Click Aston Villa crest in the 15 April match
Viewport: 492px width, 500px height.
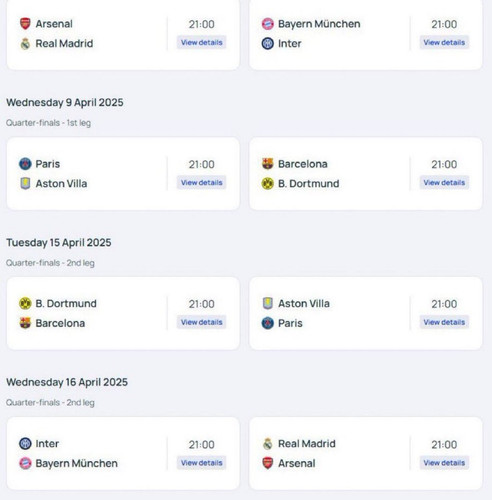coord(268,303)
